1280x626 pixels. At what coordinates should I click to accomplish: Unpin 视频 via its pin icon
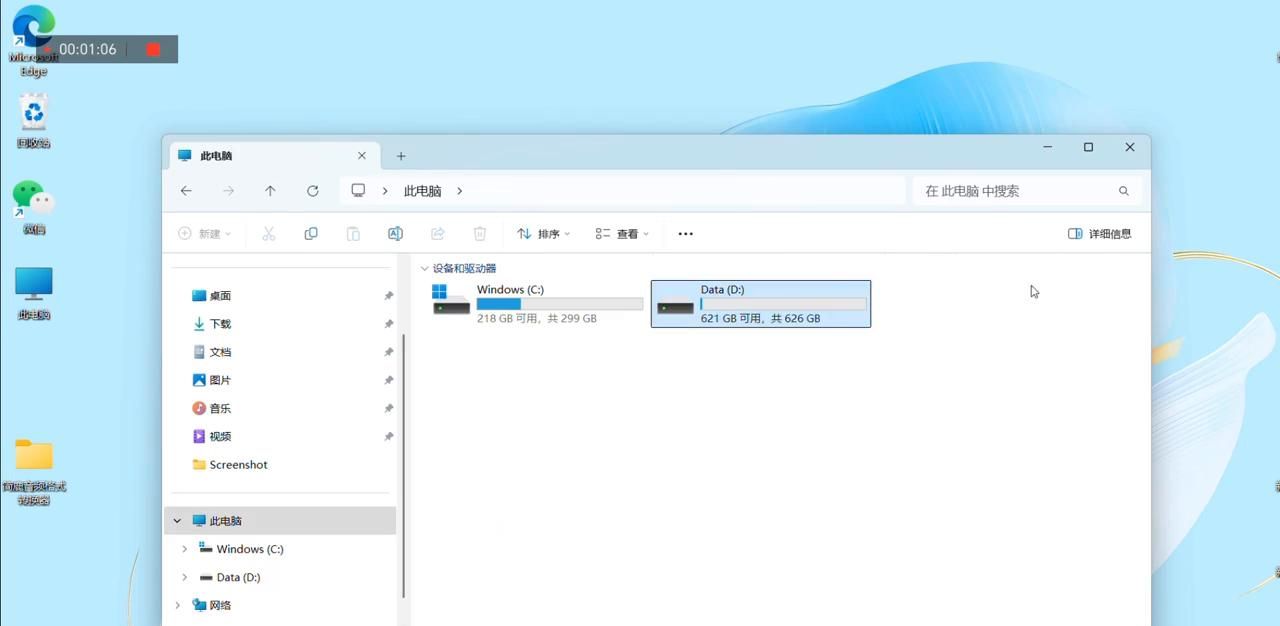point(388,436)
